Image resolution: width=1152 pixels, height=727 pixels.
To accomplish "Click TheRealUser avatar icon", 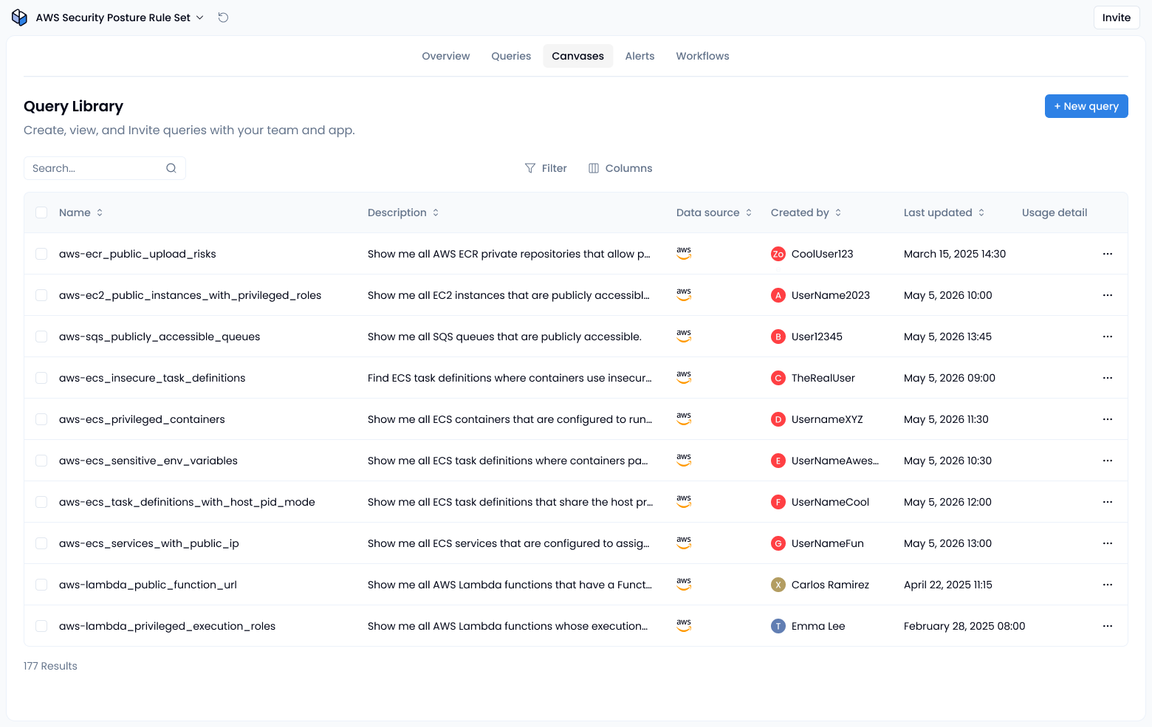I will click(778, 378).
